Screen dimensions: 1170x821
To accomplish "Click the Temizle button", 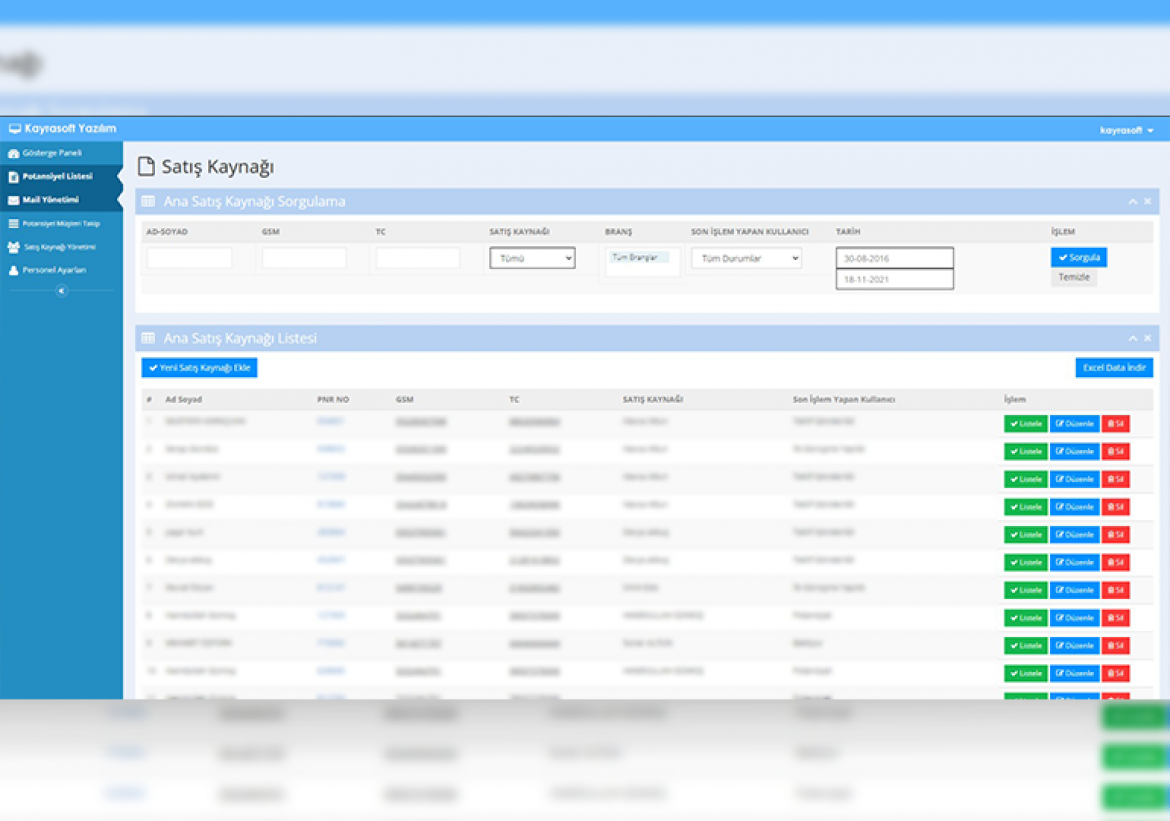I will tap(1074, 278).
